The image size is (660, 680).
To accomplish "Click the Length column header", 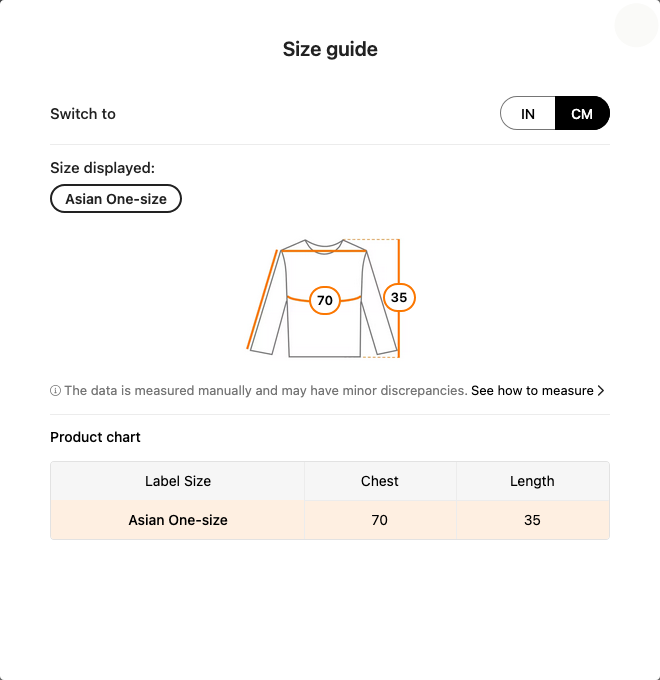I will coord(533,481).
